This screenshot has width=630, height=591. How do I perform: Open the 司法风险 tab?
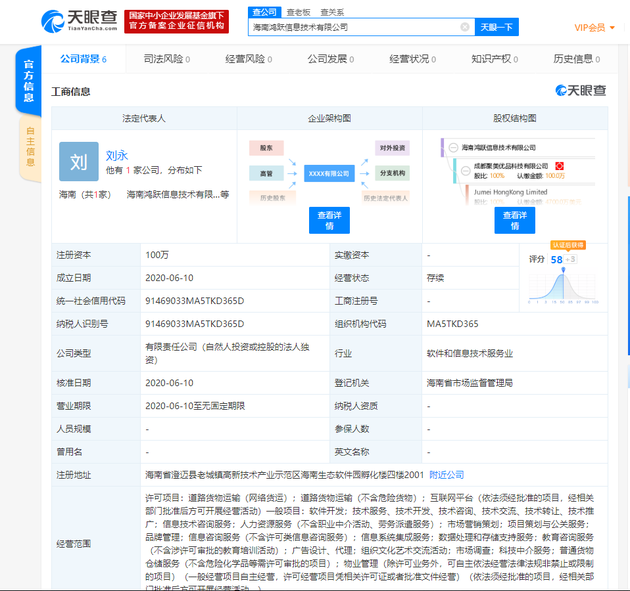[x=167, y=59]
